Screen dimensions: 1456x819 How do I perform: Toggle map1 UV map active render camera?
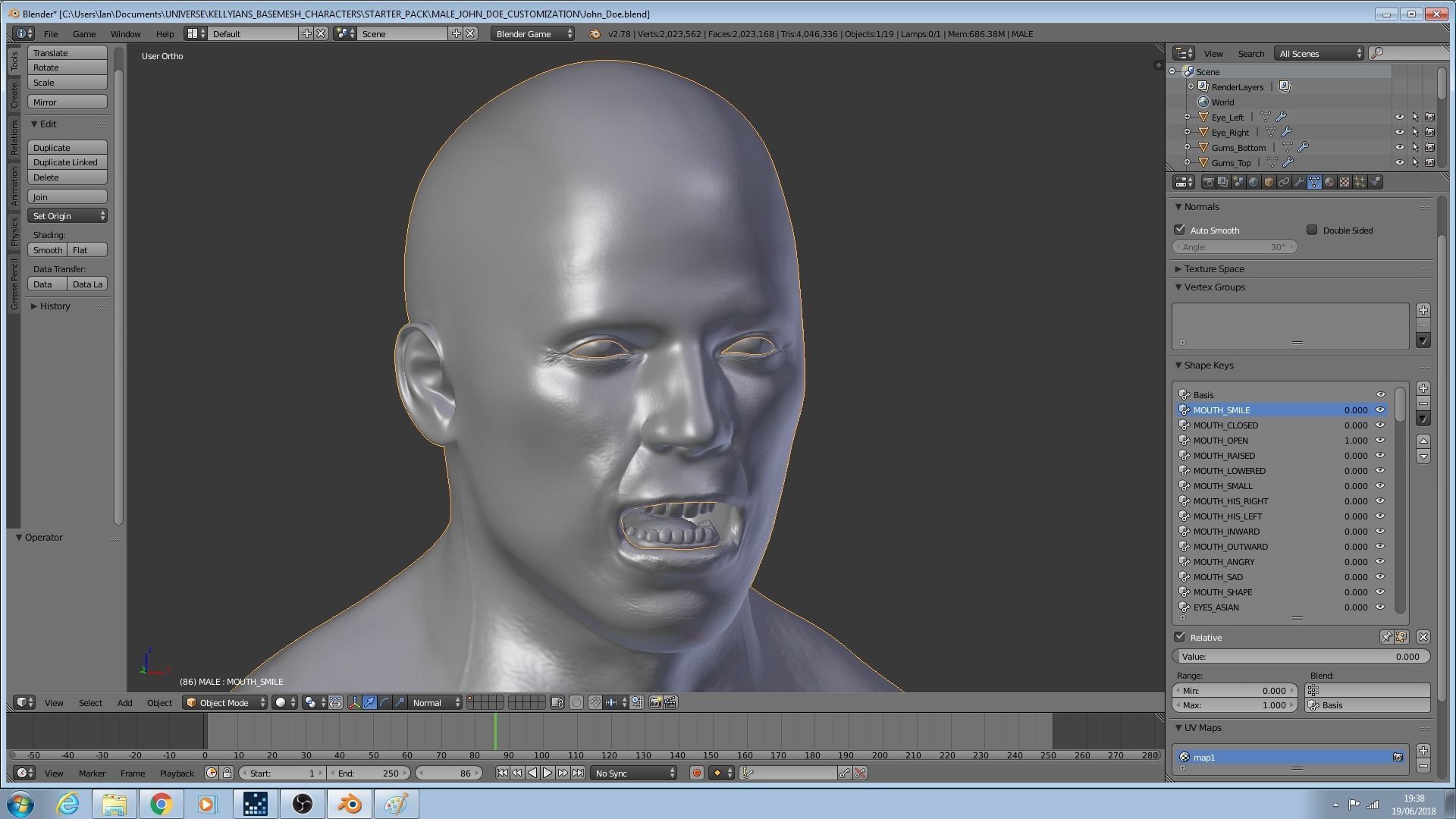coord(1398,757)
